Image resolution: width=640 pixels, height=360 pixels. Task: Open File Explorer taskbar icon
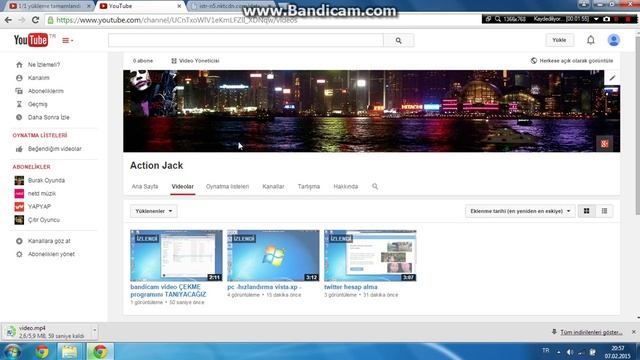(70, 351)
